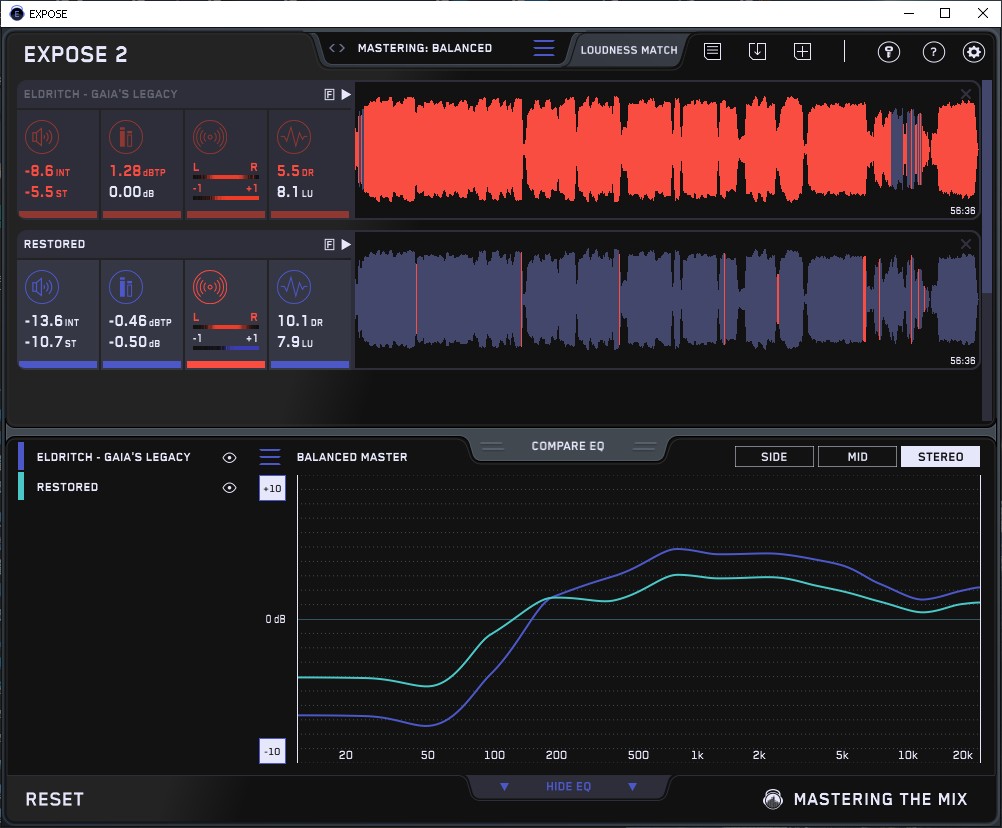1002x828 pixels.
Task: Click the export download icon in header
Action: coord(757,51)
